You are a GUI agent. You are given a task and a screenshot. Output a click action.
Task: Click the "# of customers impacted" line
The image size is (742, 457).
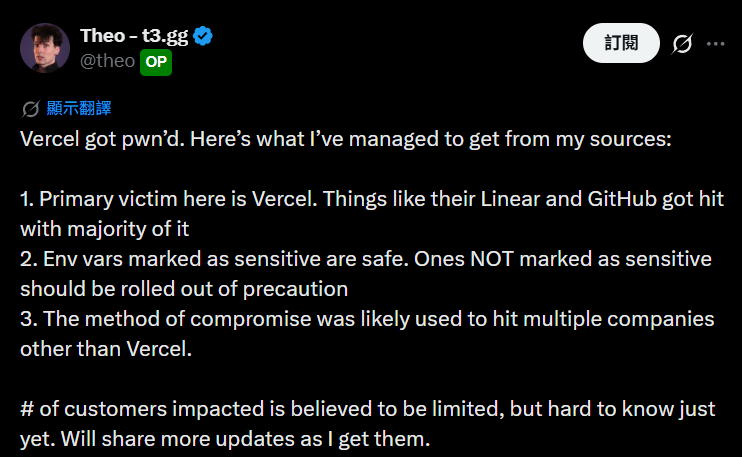pos(368,409)
